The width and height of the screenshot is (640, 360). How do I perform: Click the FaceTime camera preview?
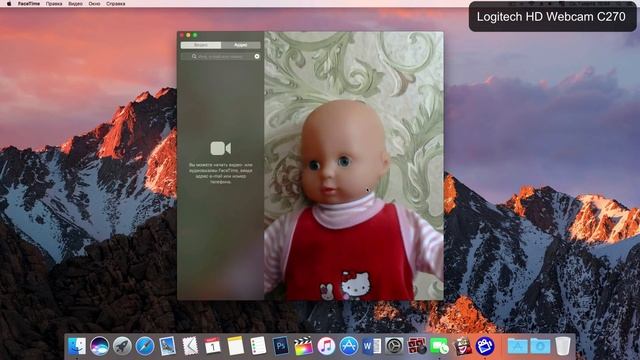tap(353, 166)
